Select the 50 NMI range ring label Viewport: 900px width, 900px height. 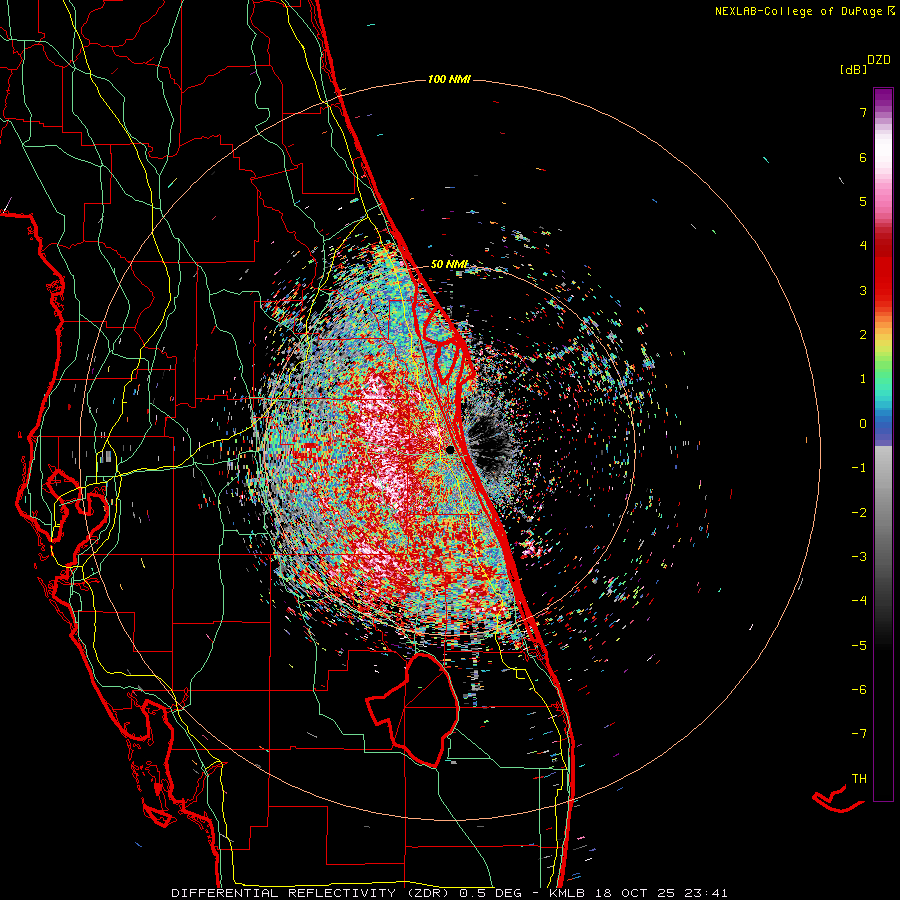pos(449,264)
